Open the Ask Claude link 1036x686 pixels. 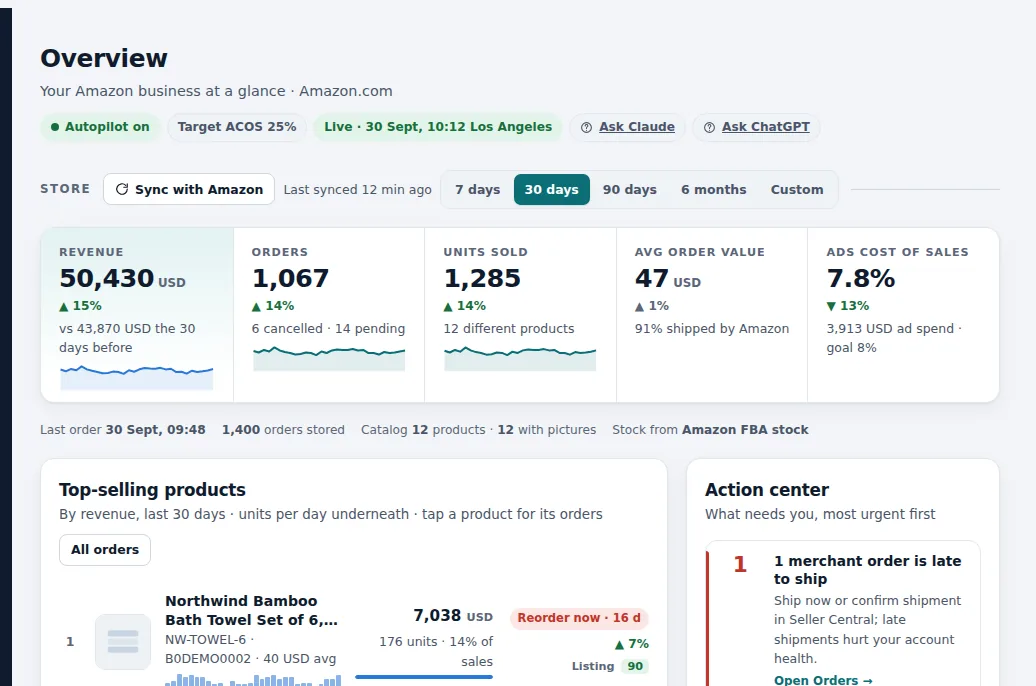(637, 127)
